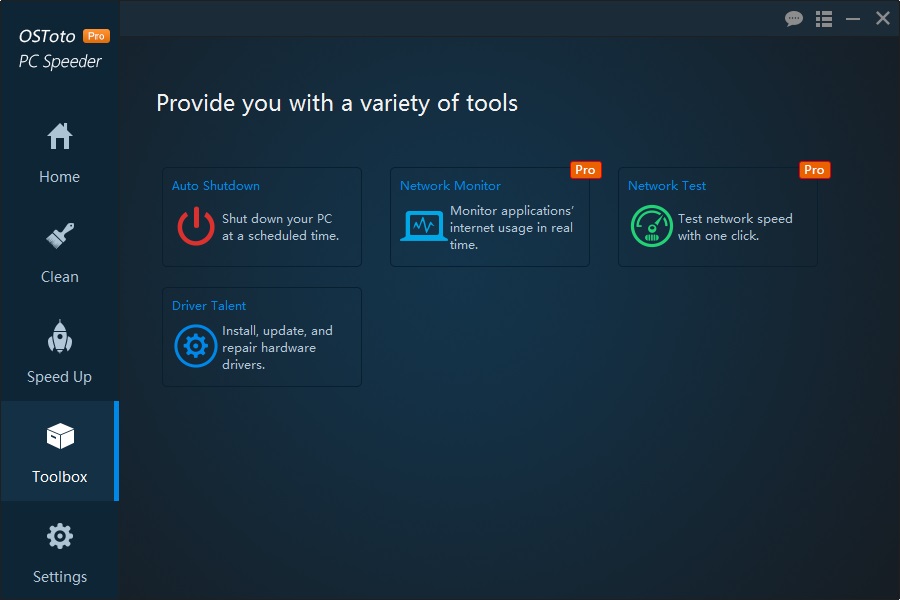900x600 pixels.
Task: Open the feedback chat bubble icon
Action: (x=794, y=19)
